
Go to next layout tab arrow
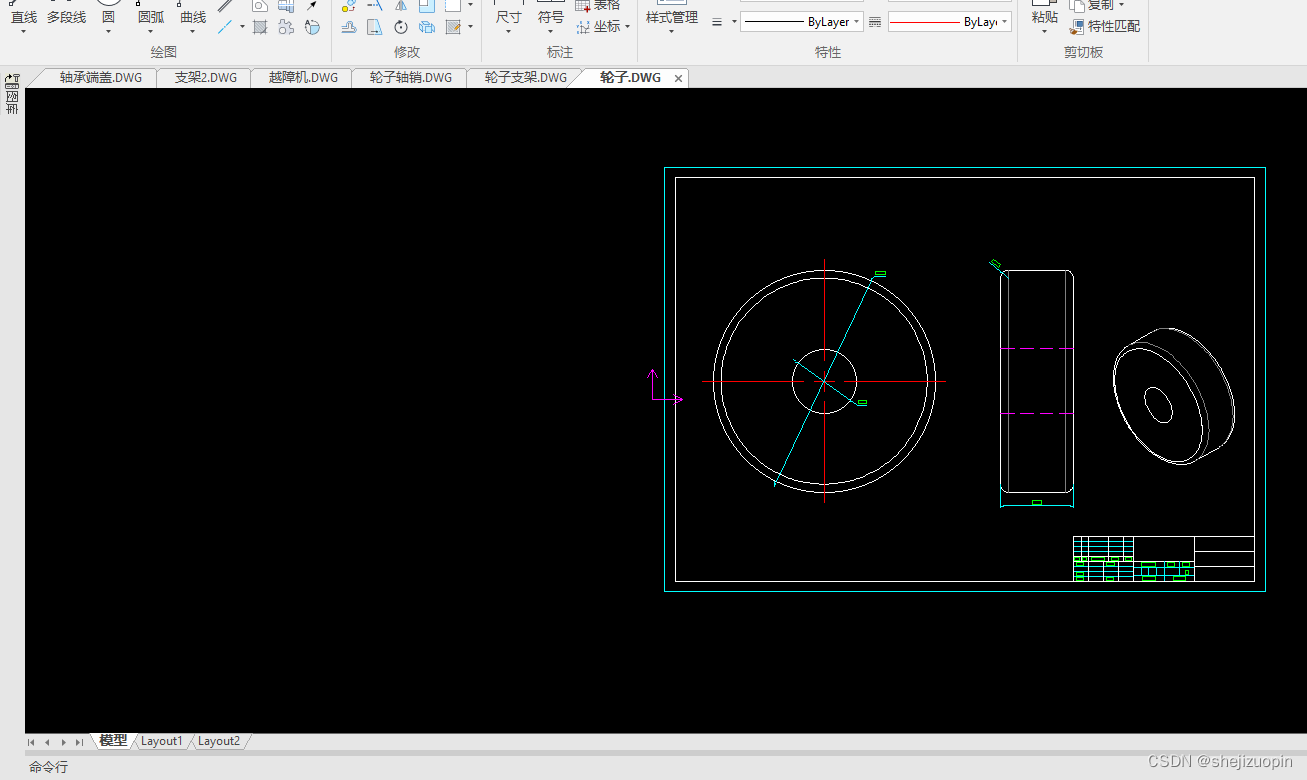(x=63, y=742)
